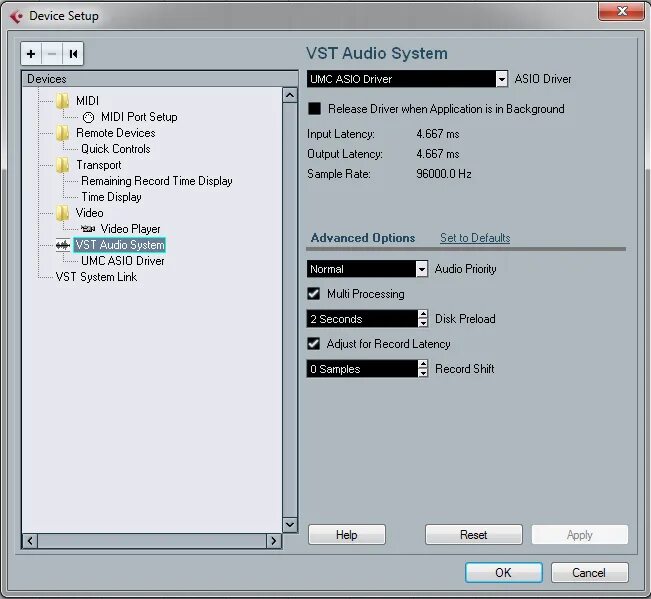
Task: Click the Reset tree arrow-to-bar icon
Action: 73,54
